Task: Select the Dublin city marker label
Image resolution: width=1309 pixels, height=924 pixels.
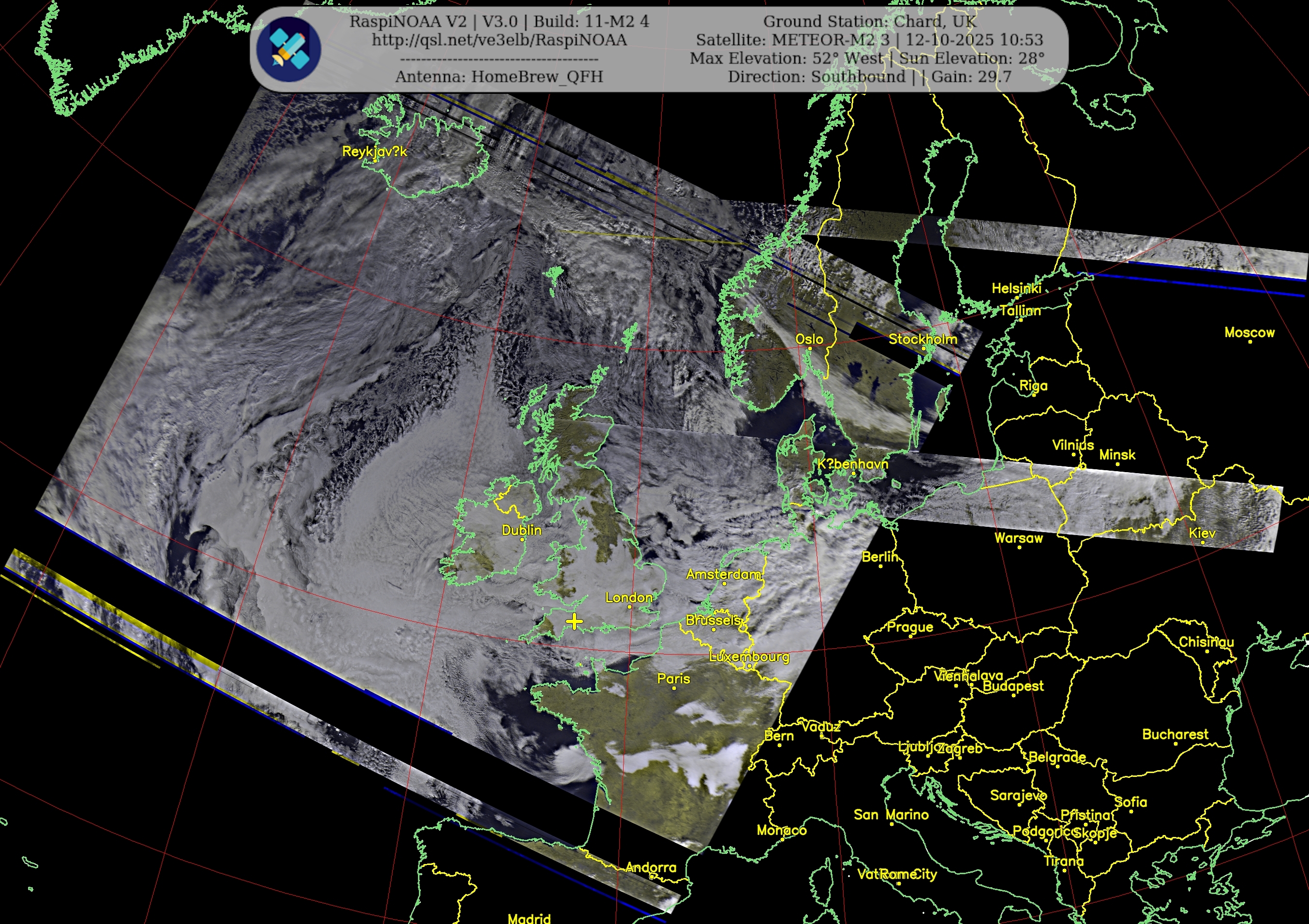Action: (x=521, y=530)
